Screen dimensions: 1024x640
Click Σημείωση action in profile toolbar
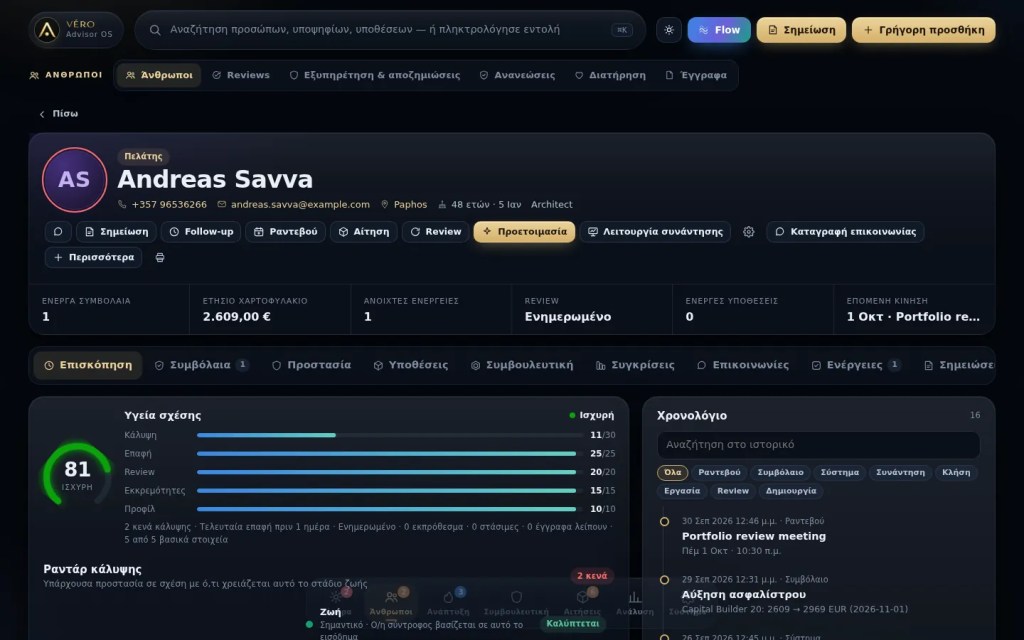(x=116, y=232)
